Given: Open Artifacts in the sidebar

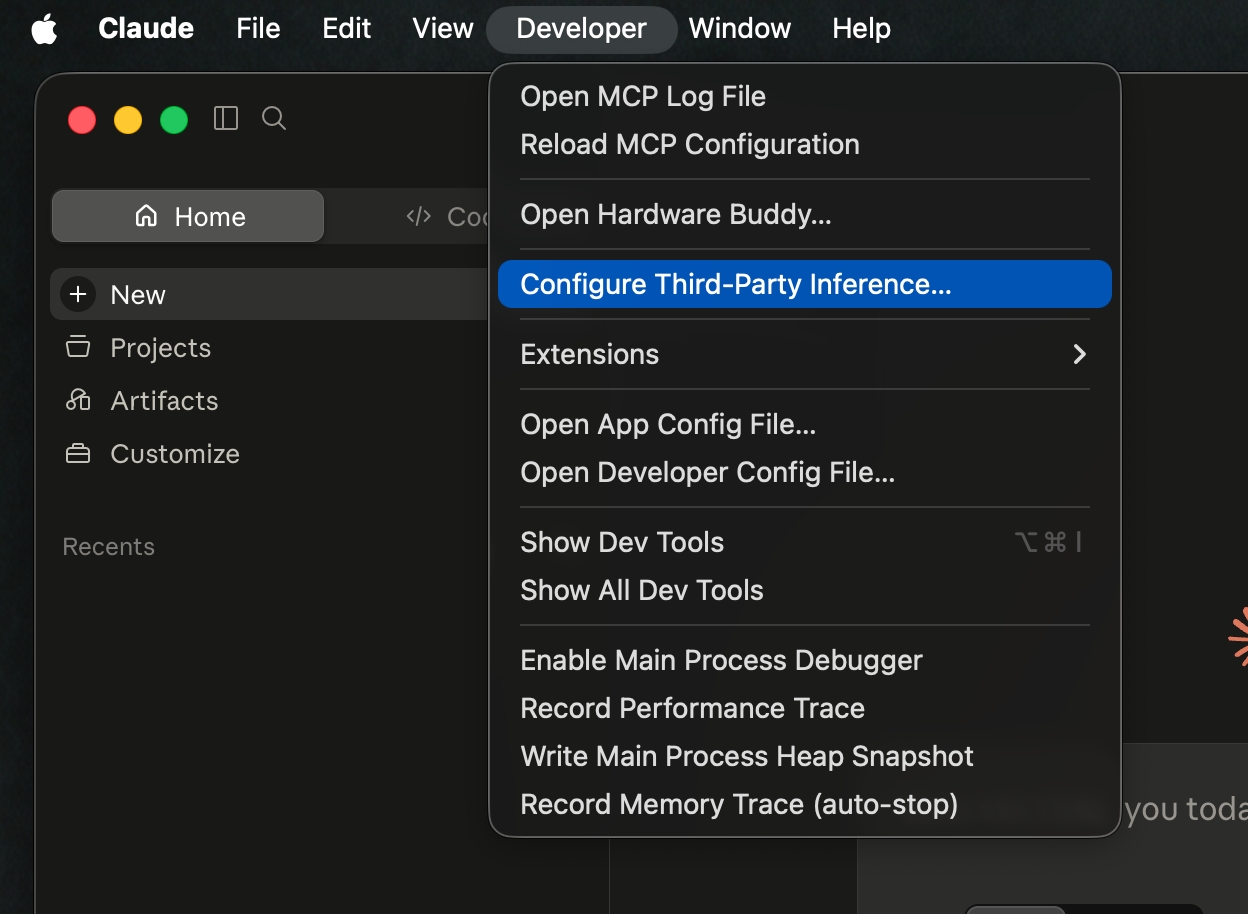Looking at the screenshot, I should click(x=270, y=400).
